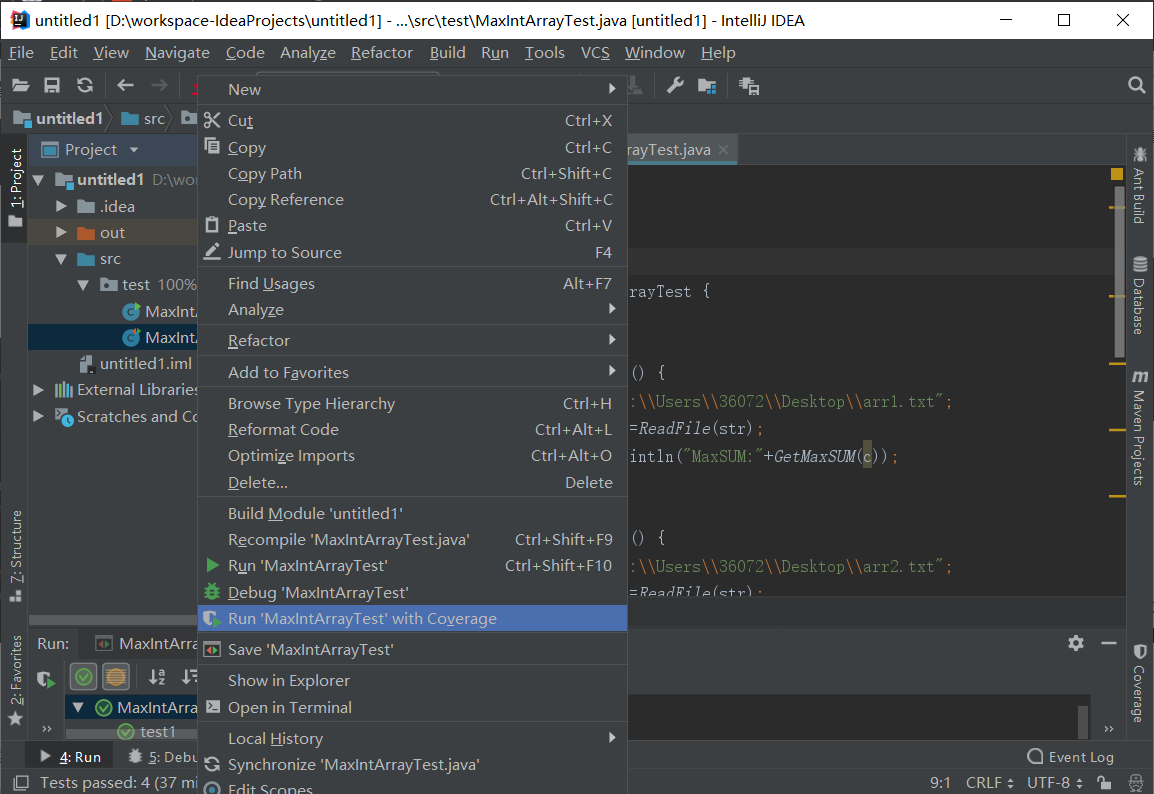Screen dimensions: 1154x794
Task: Open the Structure tool window
Action: pos(16,556)
